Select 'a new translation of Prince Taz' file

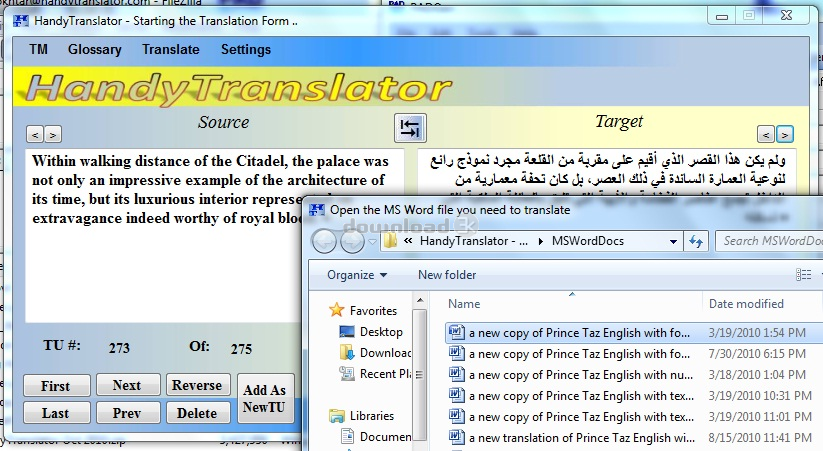[x=632, y=438]
